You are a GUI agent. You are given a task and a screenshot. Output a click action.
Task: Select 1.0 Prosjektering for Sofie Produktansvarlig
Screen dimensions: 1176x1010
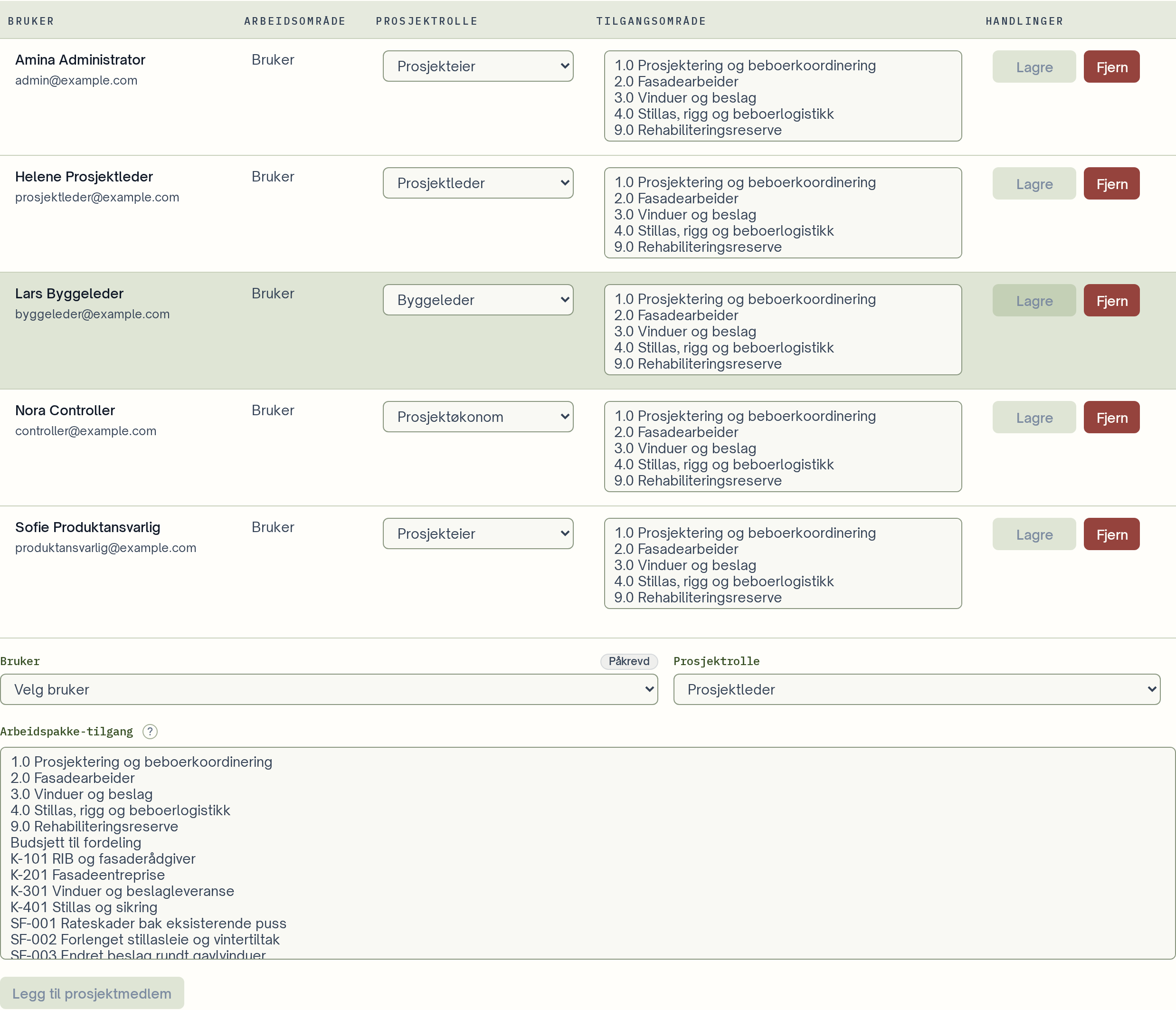783,534
